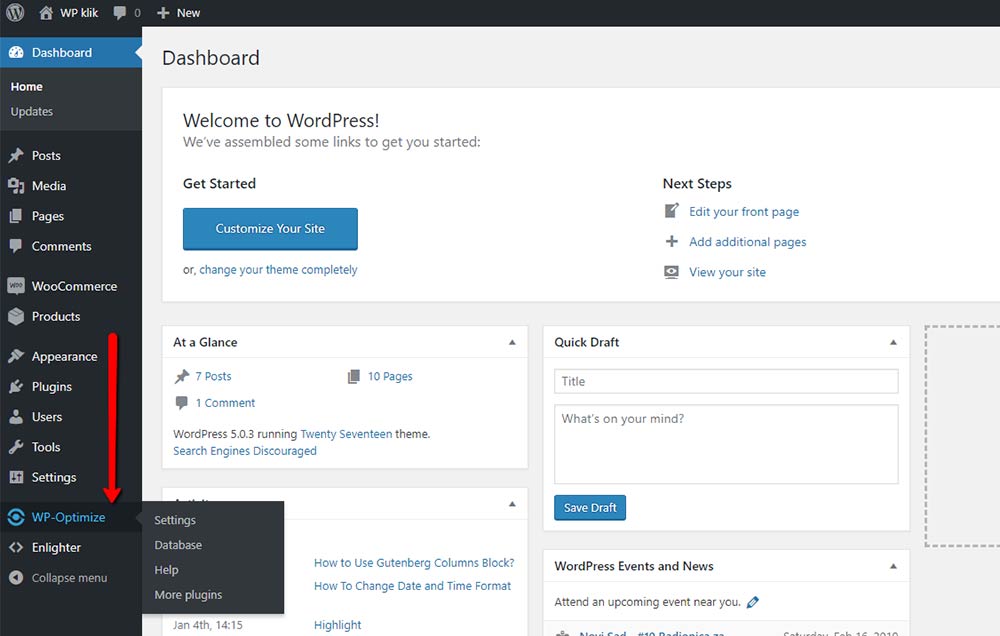Open the Highlight post link

tap(337, 625)
